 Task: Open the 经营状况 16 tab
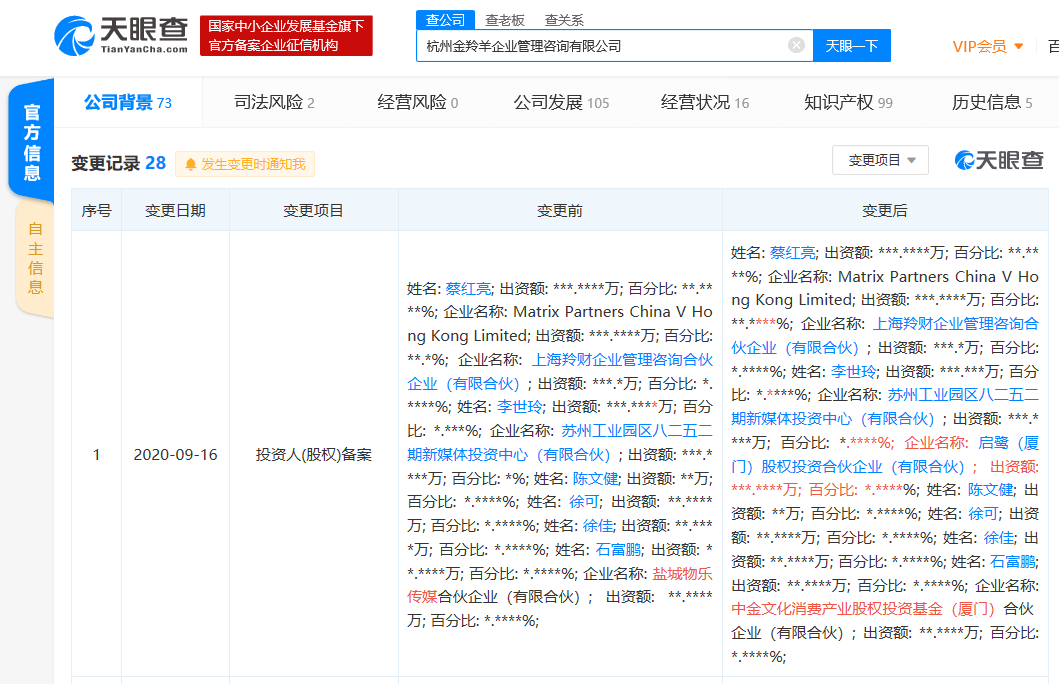pos(705,103)
